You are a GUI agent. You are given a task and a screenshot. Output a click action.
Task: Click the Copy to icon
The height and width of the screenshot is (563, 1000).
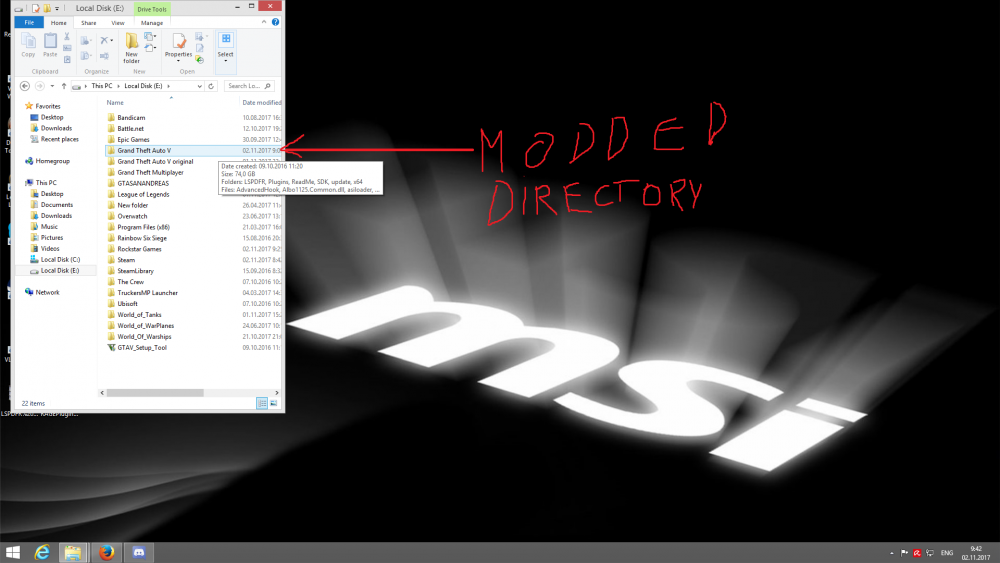click(x=85, y=56)
